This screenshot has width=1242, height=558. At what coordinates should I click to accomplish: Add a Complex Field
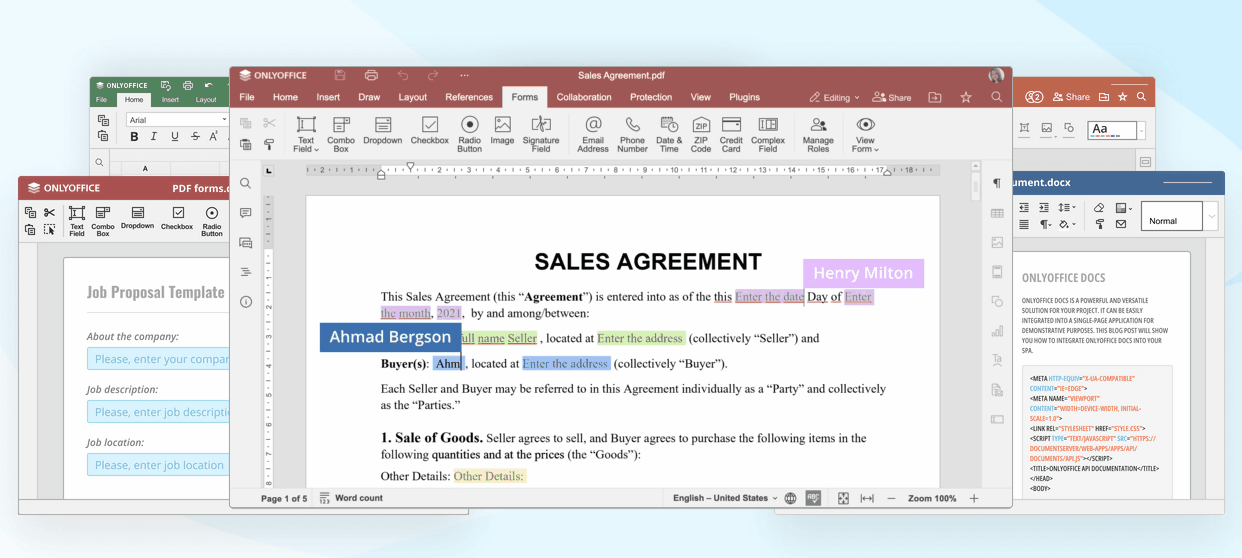pos(768,134)
